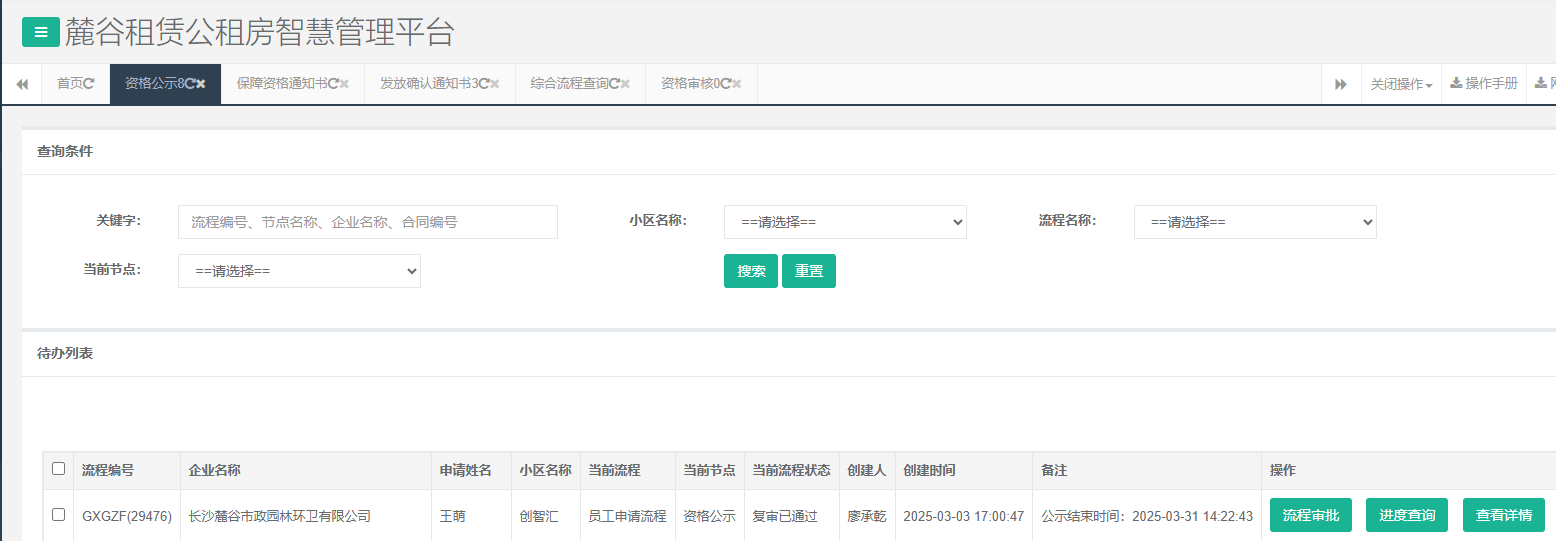Screen dimensions: 1556x541
Task: Open the 小区名称 dropdown
Action: tap(845, 222)
